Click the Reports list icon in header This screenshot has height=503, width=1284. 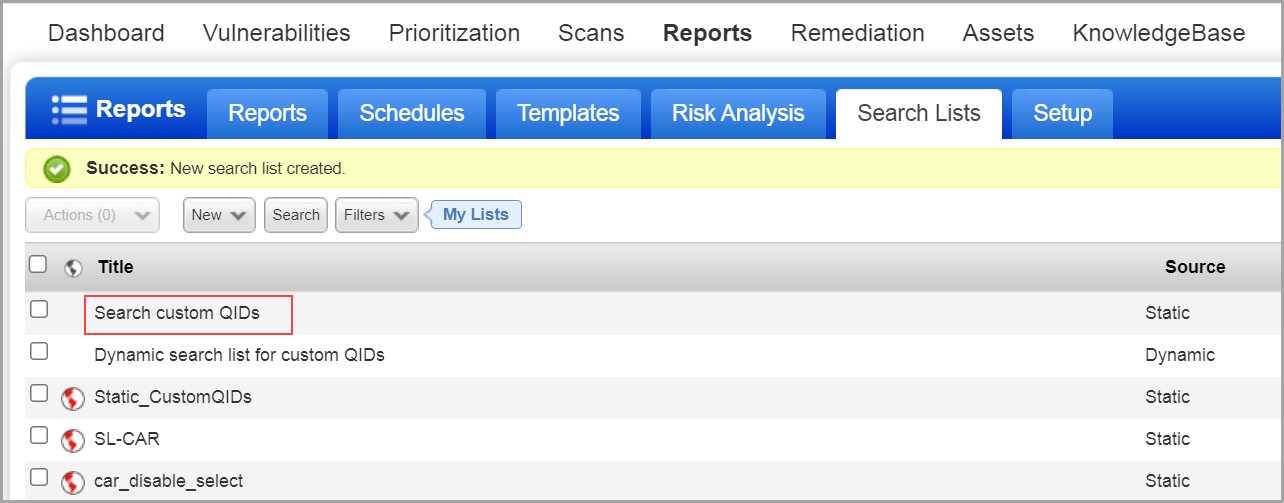[70, 108]
